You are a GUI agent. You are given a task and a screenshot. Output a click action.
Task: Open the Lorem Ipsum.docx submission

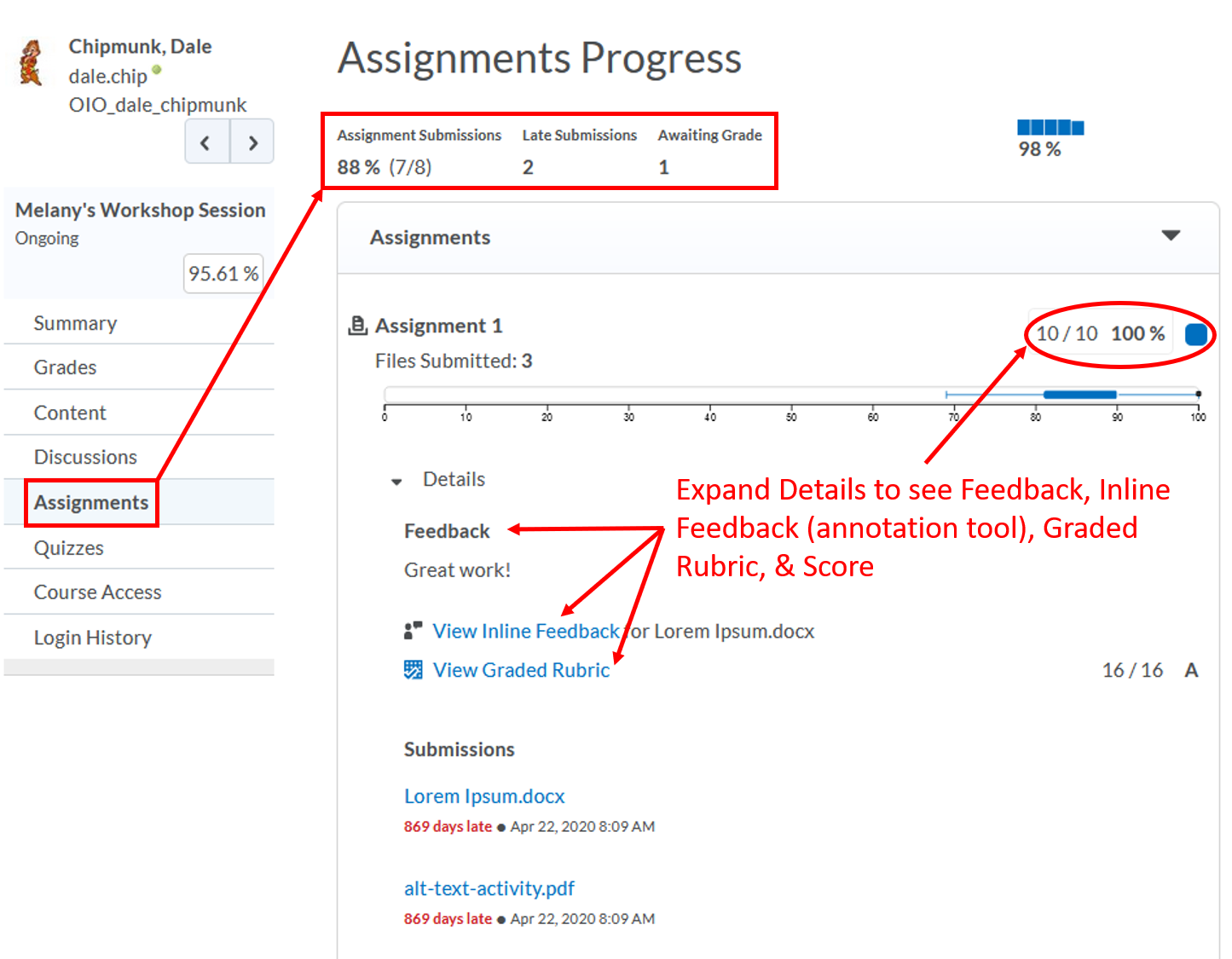click(483, 795)
